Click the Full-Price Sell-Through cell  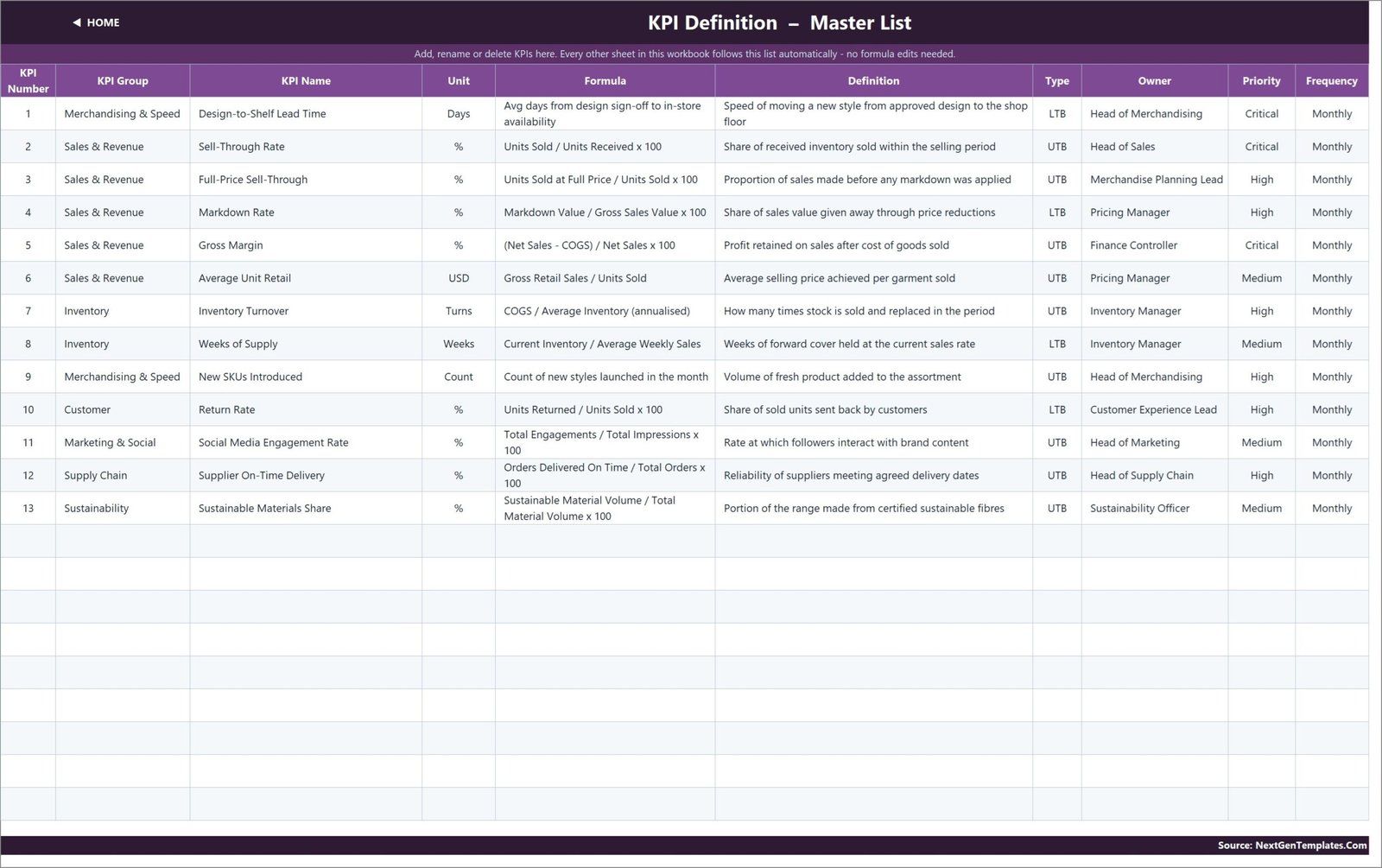tap(306, 180)
